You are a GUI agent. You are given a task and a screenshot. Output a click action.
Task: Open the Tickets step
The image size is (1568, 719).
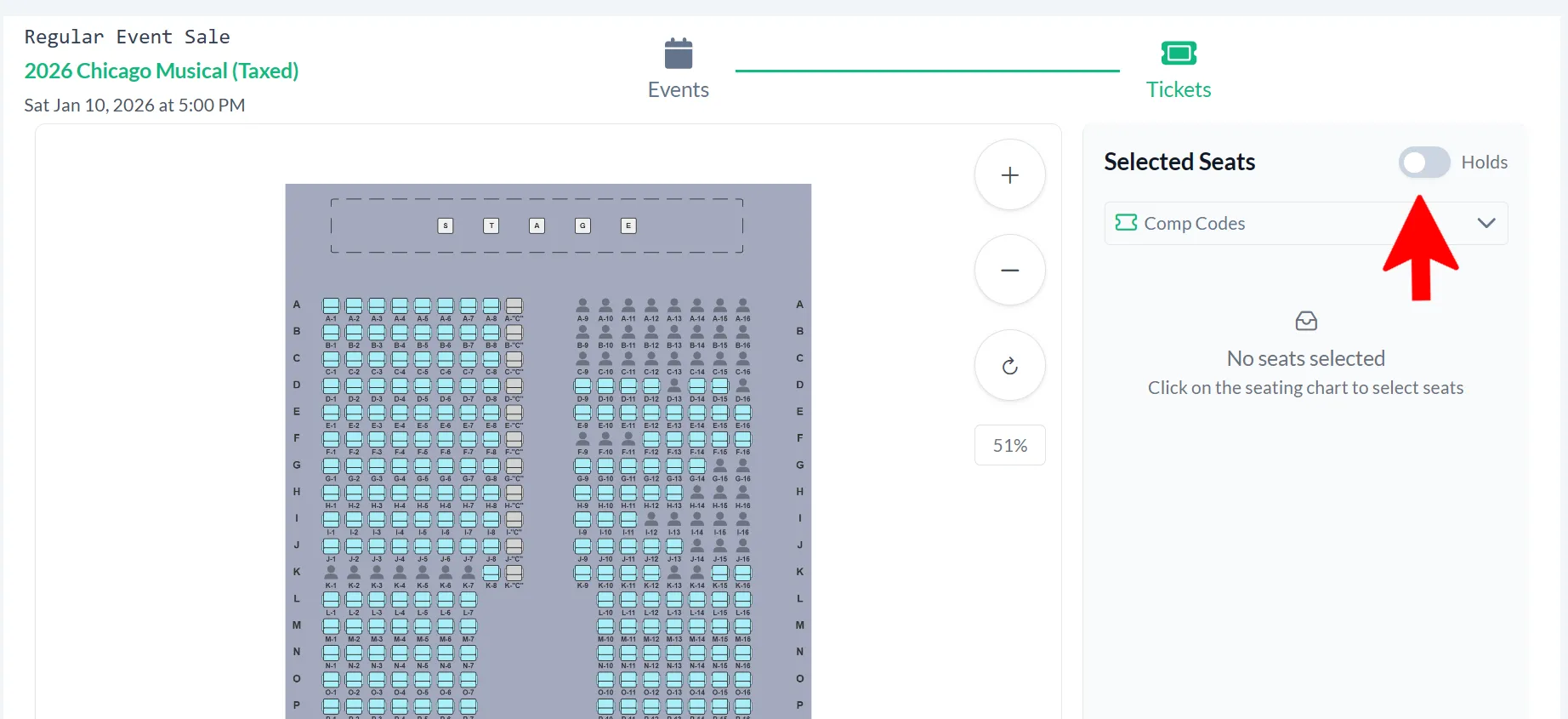pyautogui.click(x=1179, y=69)
